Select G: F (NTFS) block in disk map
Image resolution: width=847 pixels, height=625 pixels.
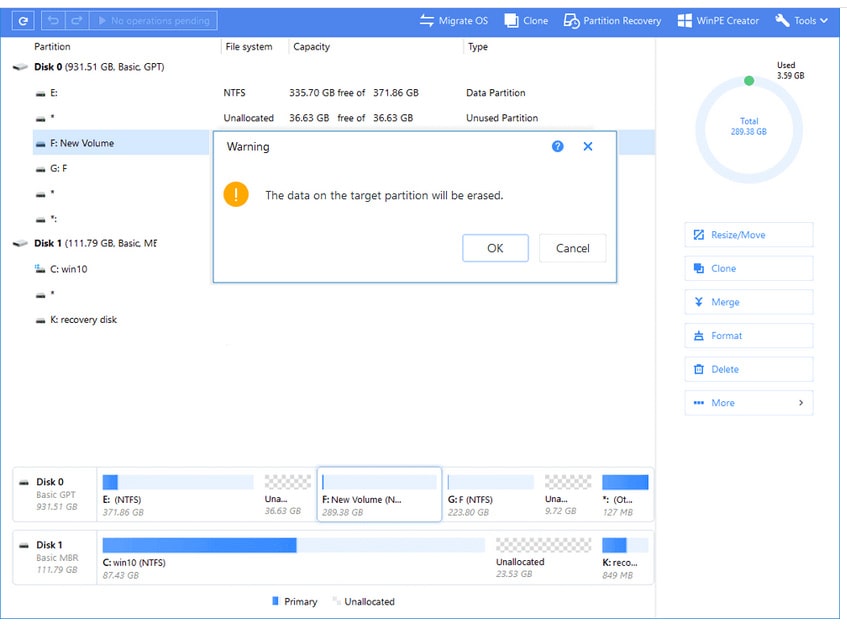[490, 495]
